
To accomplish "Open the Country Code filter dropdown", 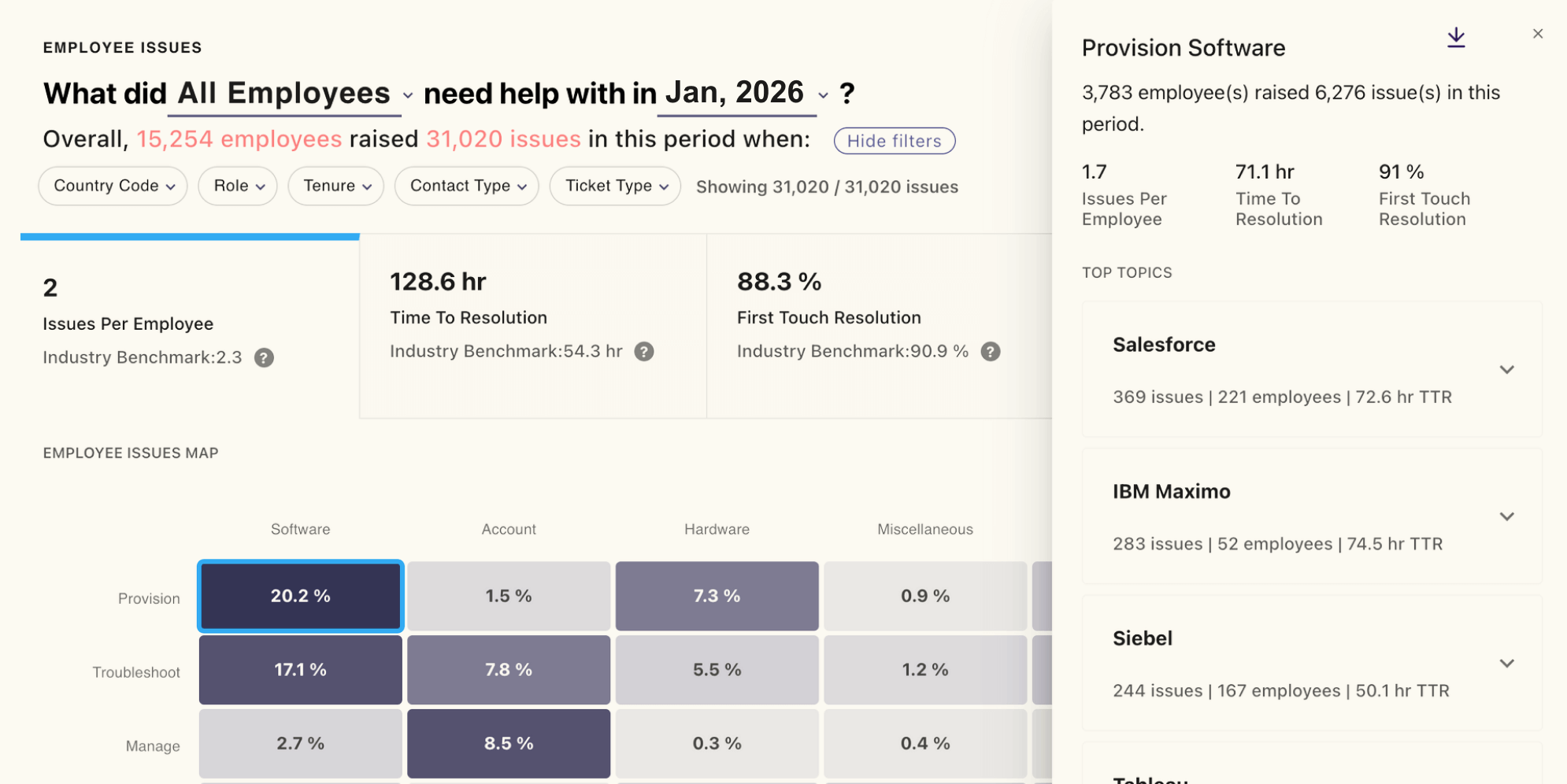I will [x=113, y=187].
